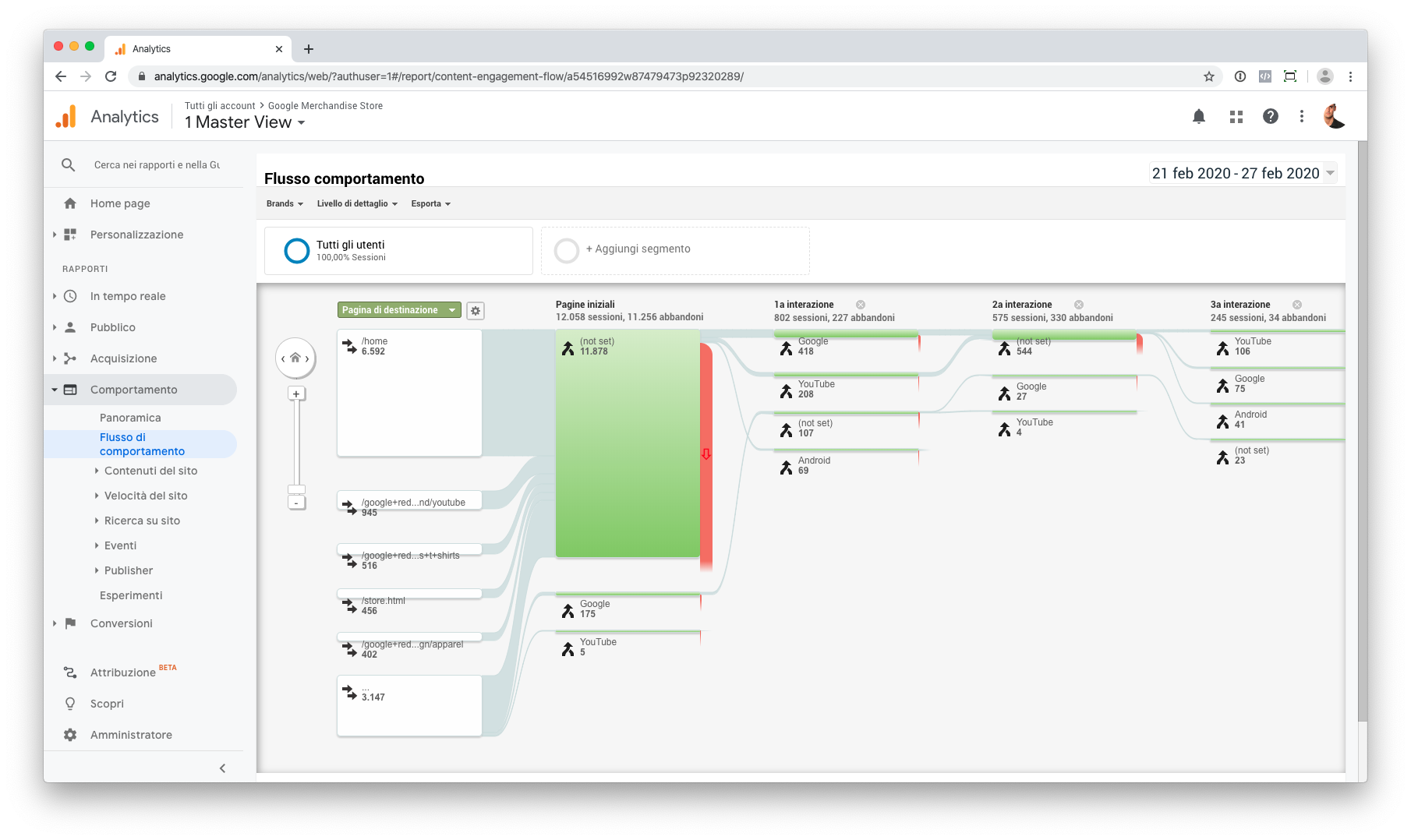The image size is (1411, 840).
Task: Open the help question mark icon
Action: click(1271, 116)
